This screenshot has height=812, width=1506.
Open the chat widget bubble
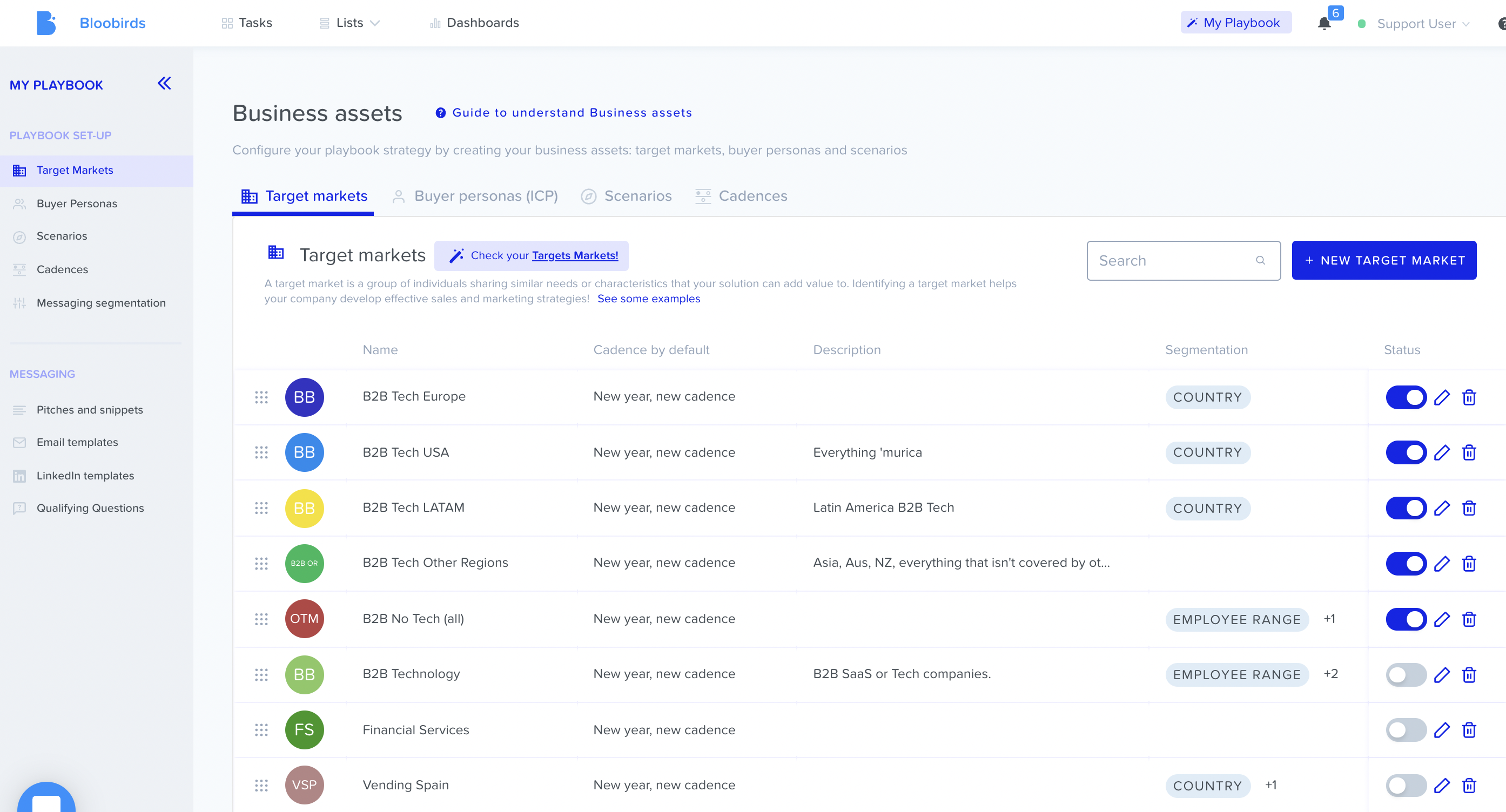pos(46,797)
